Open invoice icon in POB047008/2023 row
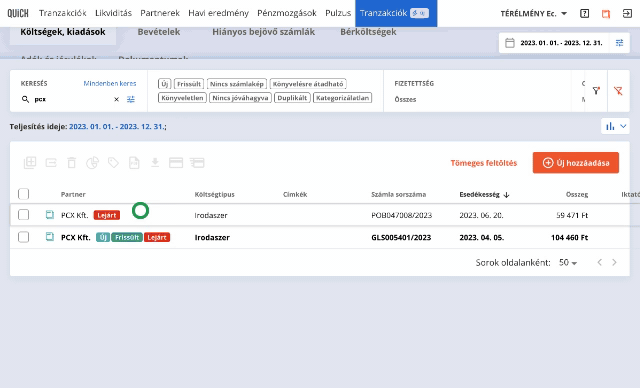 coord(49,215)
